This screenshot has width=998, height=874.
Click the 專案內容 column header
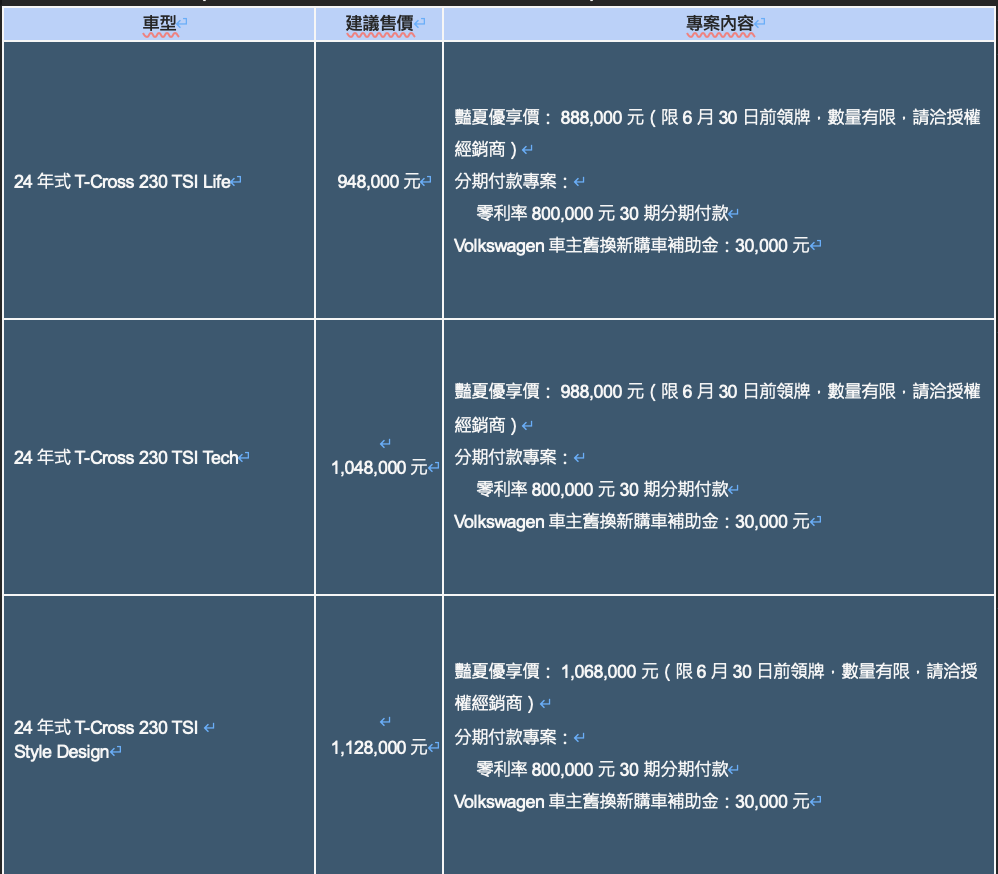tap(719, 23)
